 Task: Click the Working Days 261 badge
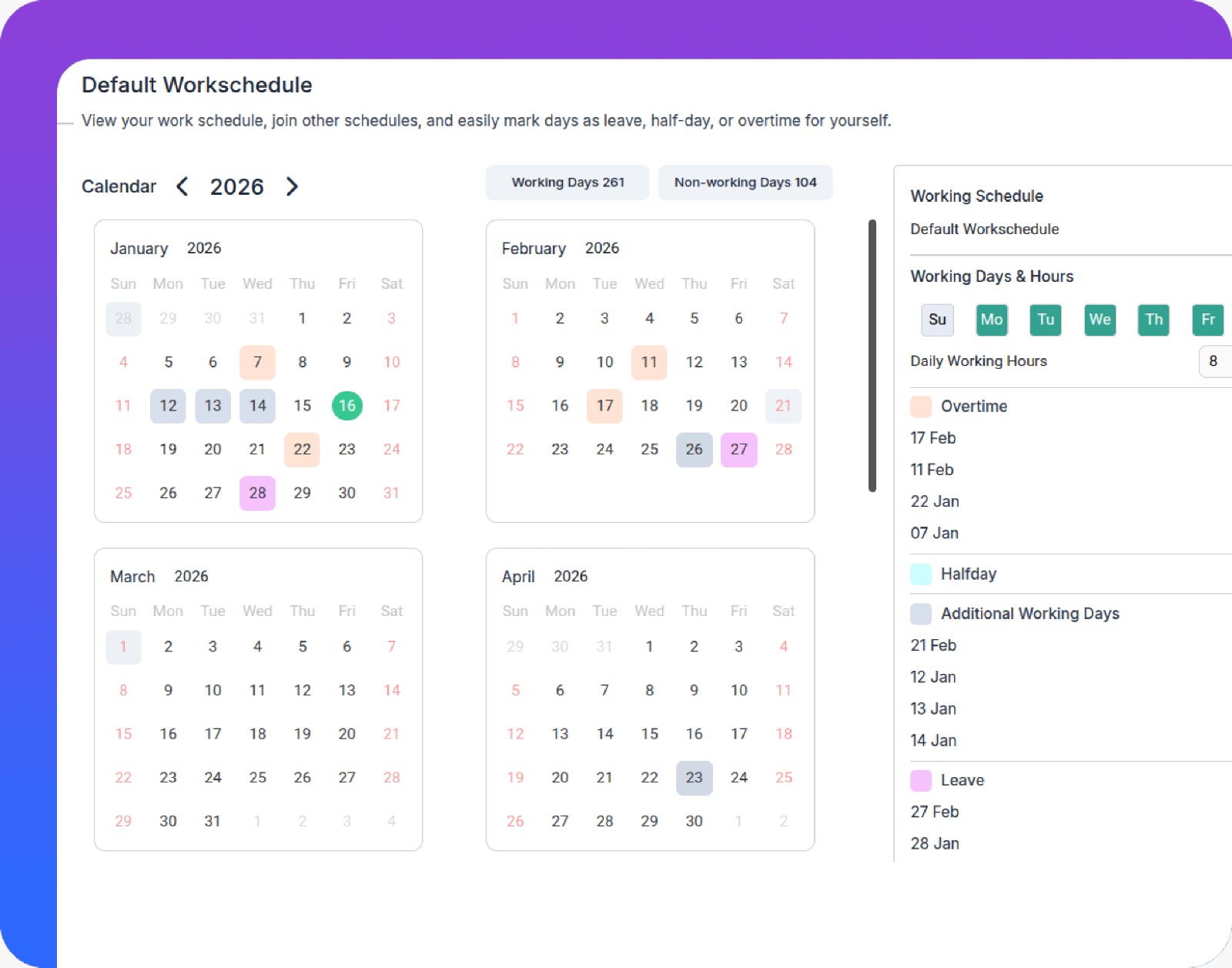coord(567,183)
